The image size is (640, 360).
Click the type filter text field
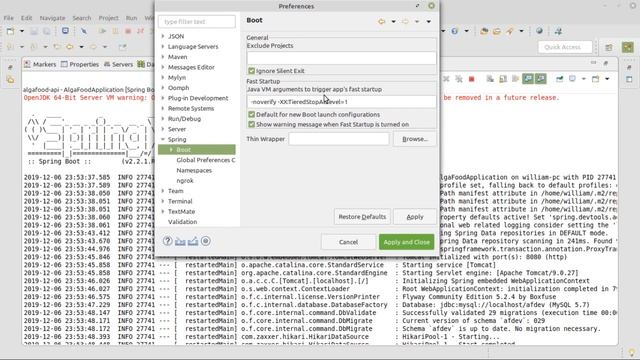pos(197,21)
